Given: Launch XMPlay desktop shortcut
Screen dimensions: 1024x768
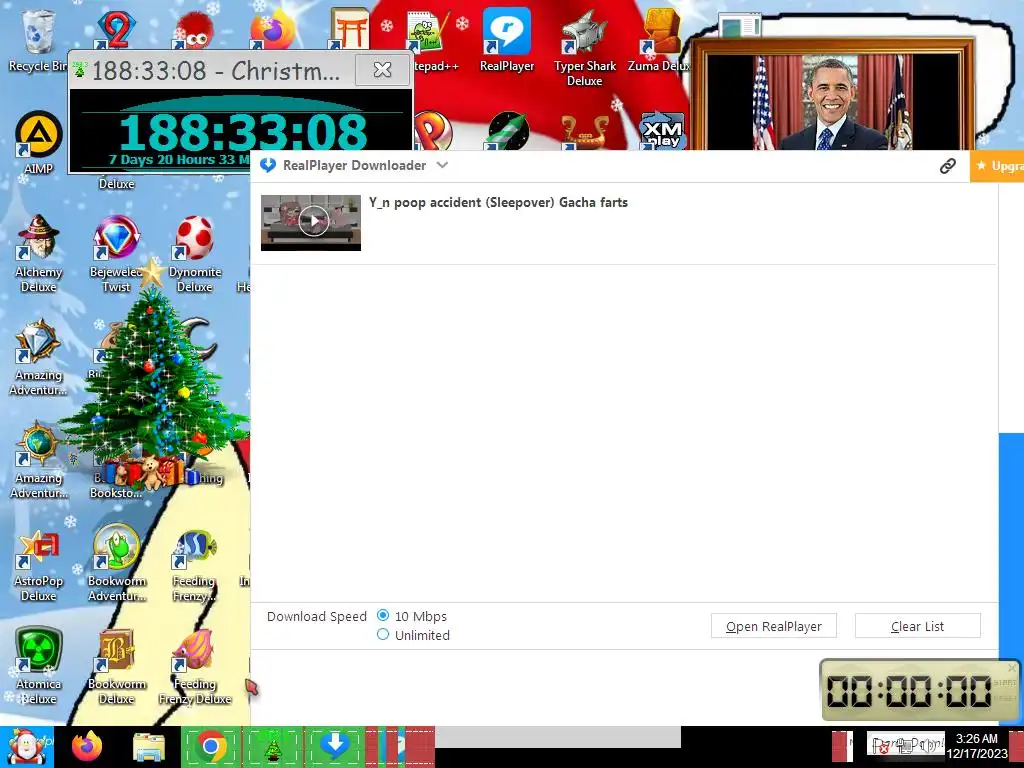Looking at the screenshot, I should point(662,131).
